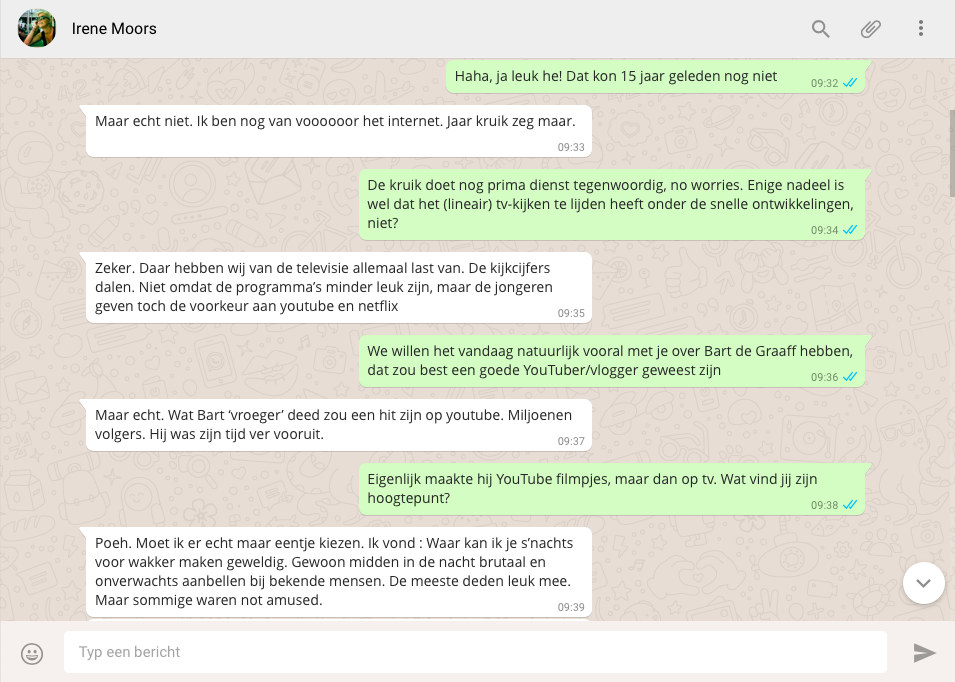Screen dimensions: 955x682
Task: Open the search messages magnifier icon
Action: point(821,29)
